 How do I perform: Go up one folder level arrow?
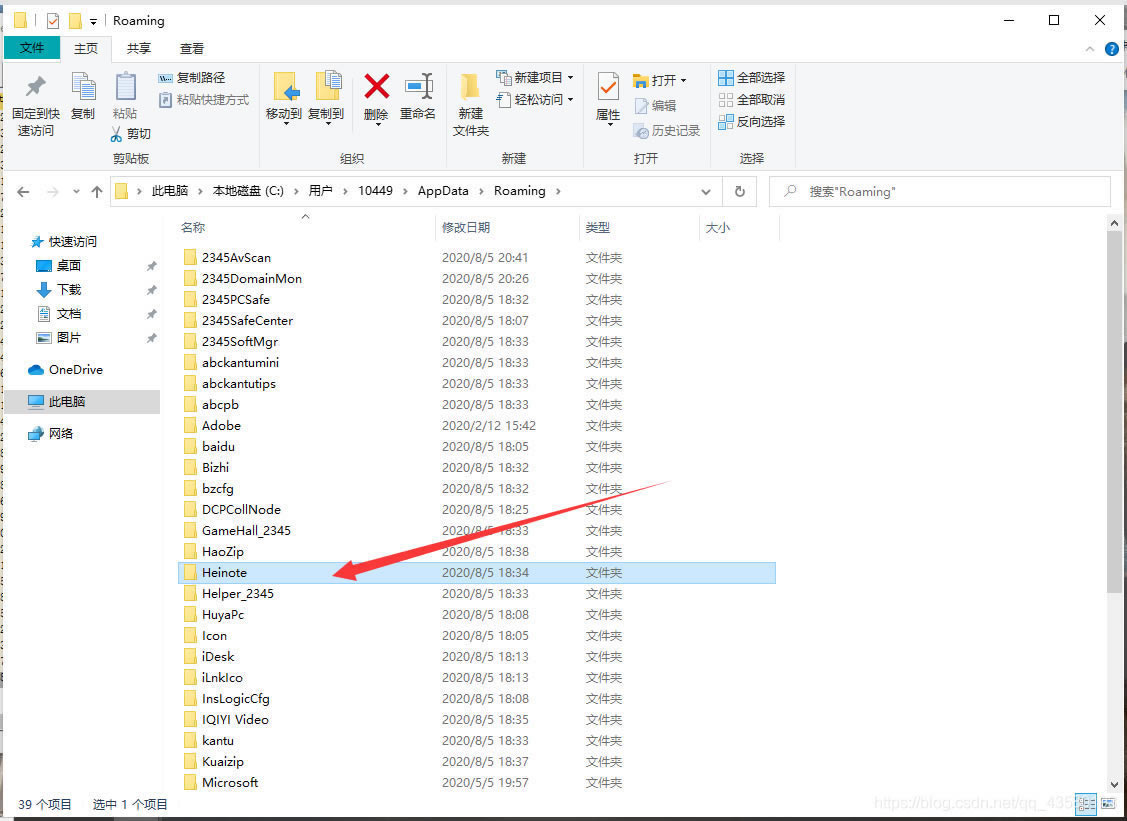click(x=97, y=192)
